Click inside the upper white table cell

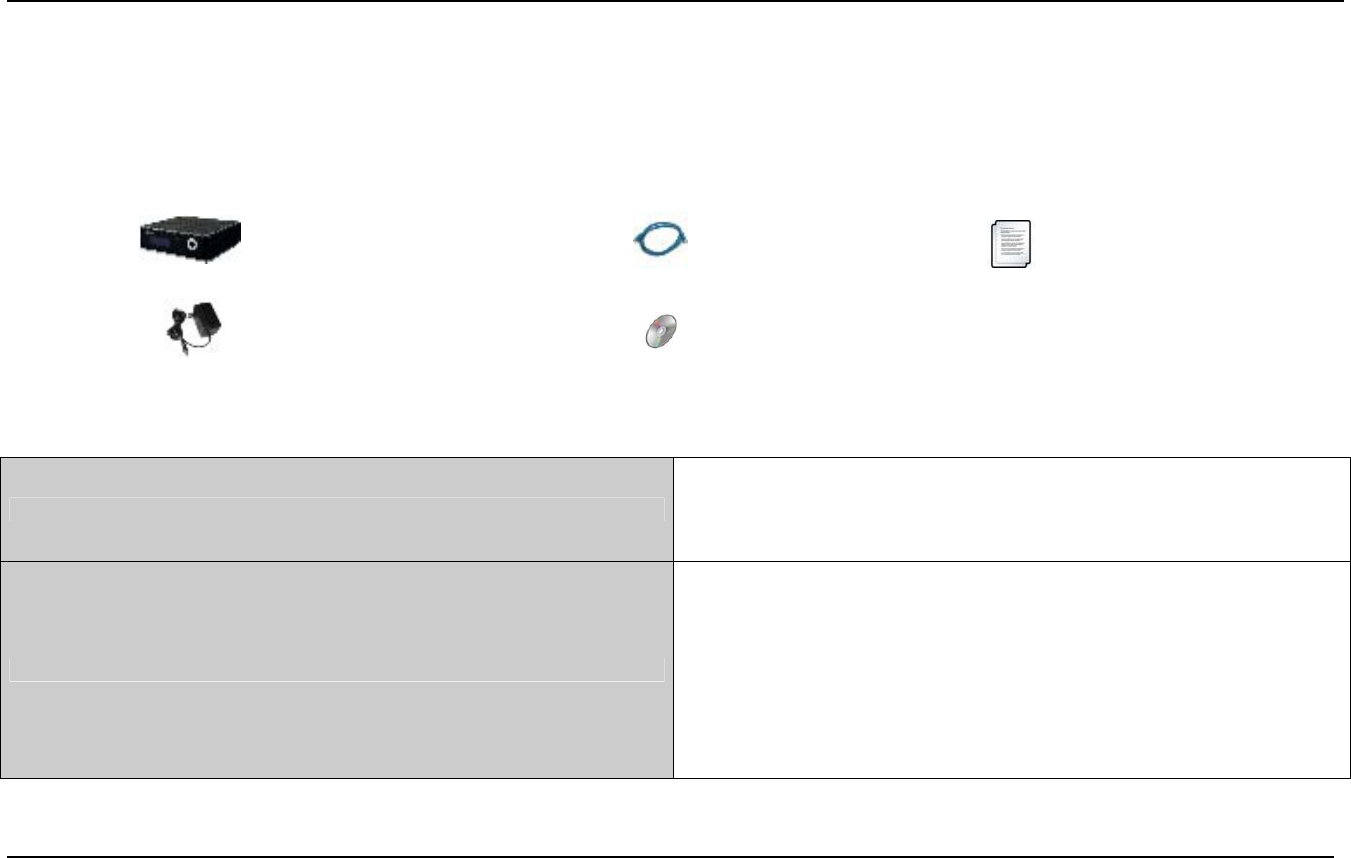click(x=1010, y=509)
